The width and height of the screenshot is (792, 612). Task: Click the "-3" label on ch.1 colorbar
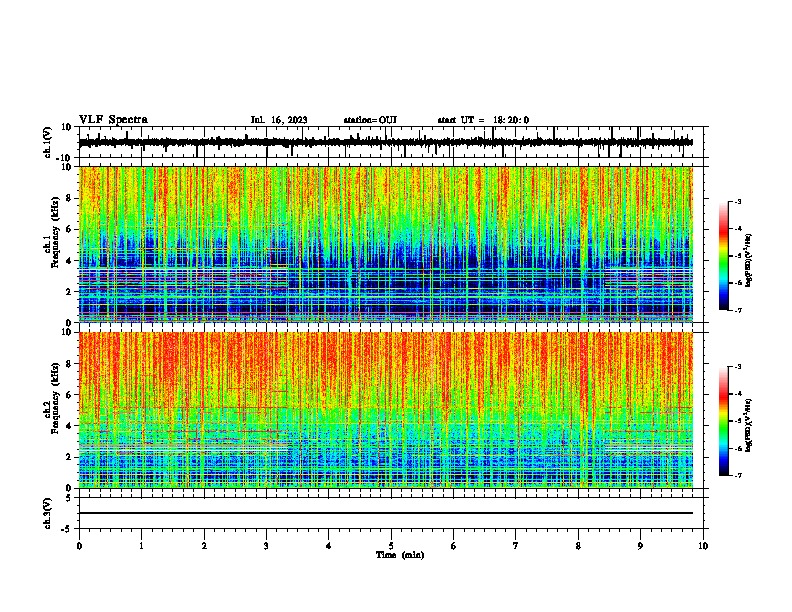point(737,201)
